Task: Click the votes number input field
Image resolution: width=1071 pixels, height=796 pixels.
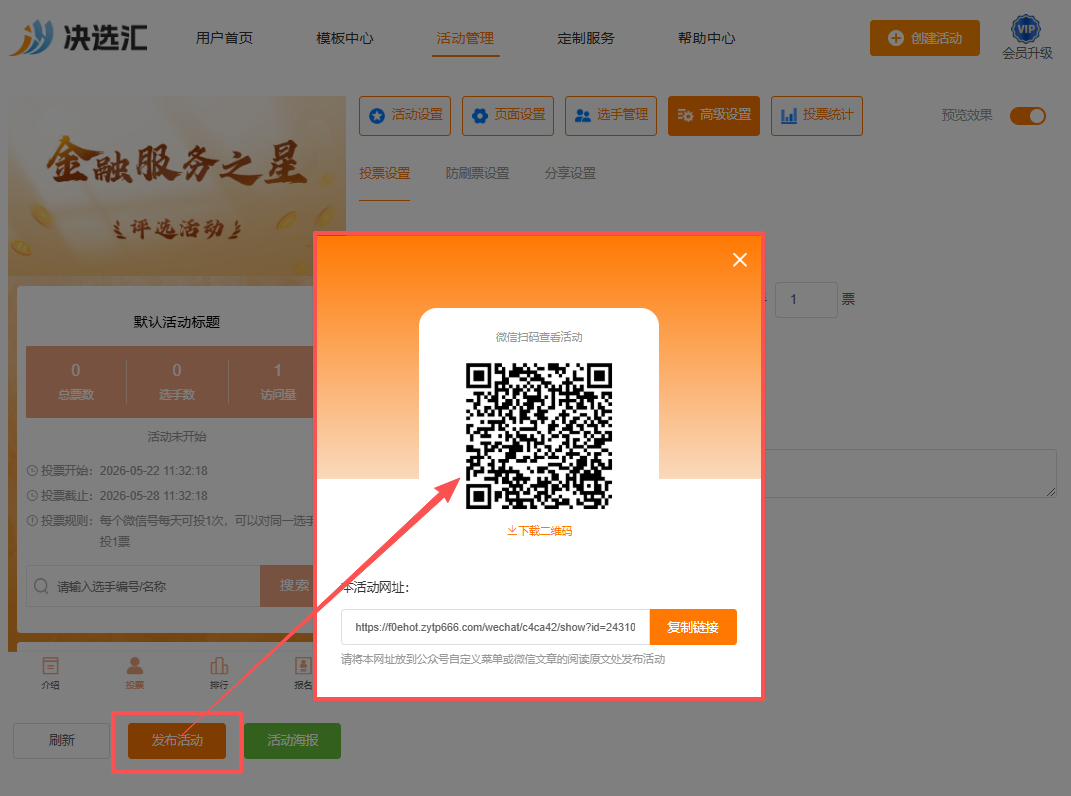Action: tap(806, 299)
